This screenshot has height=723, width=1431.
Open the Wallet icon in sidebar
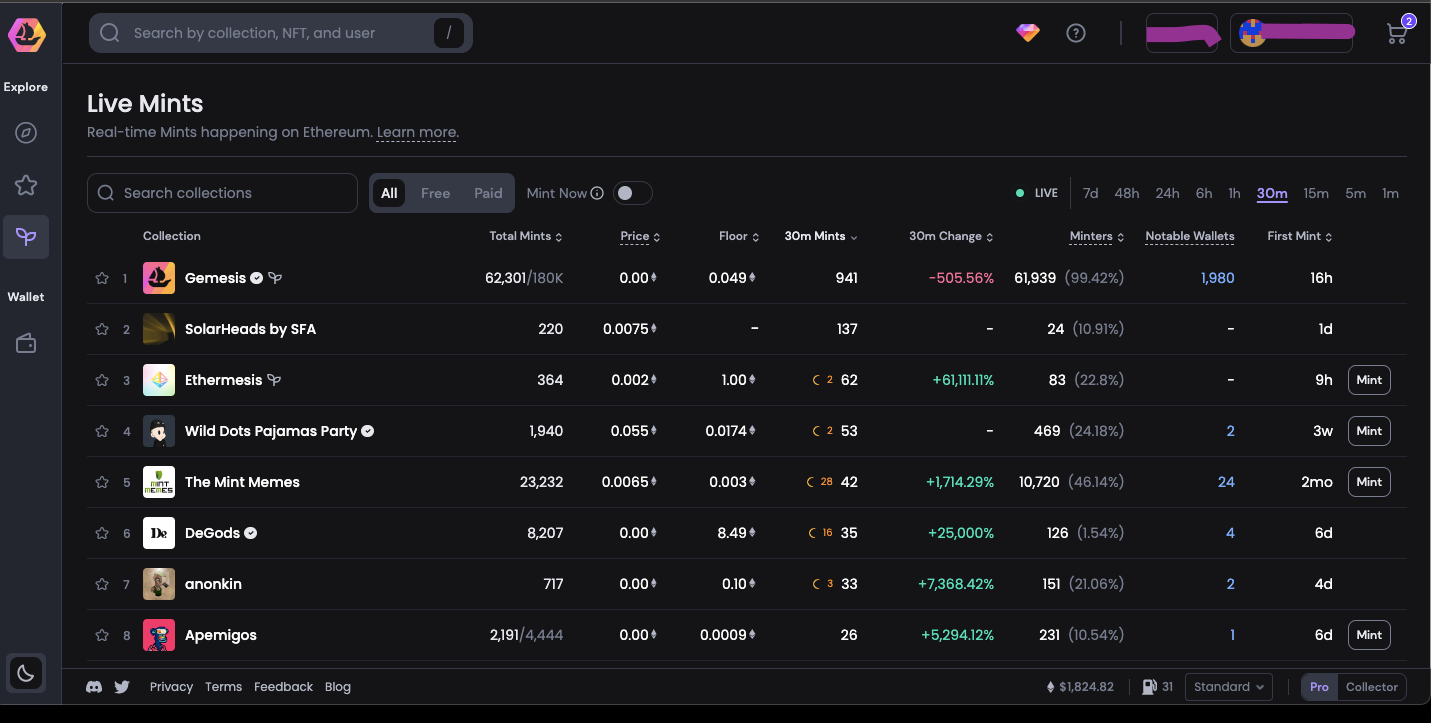[x=26, y=343]
